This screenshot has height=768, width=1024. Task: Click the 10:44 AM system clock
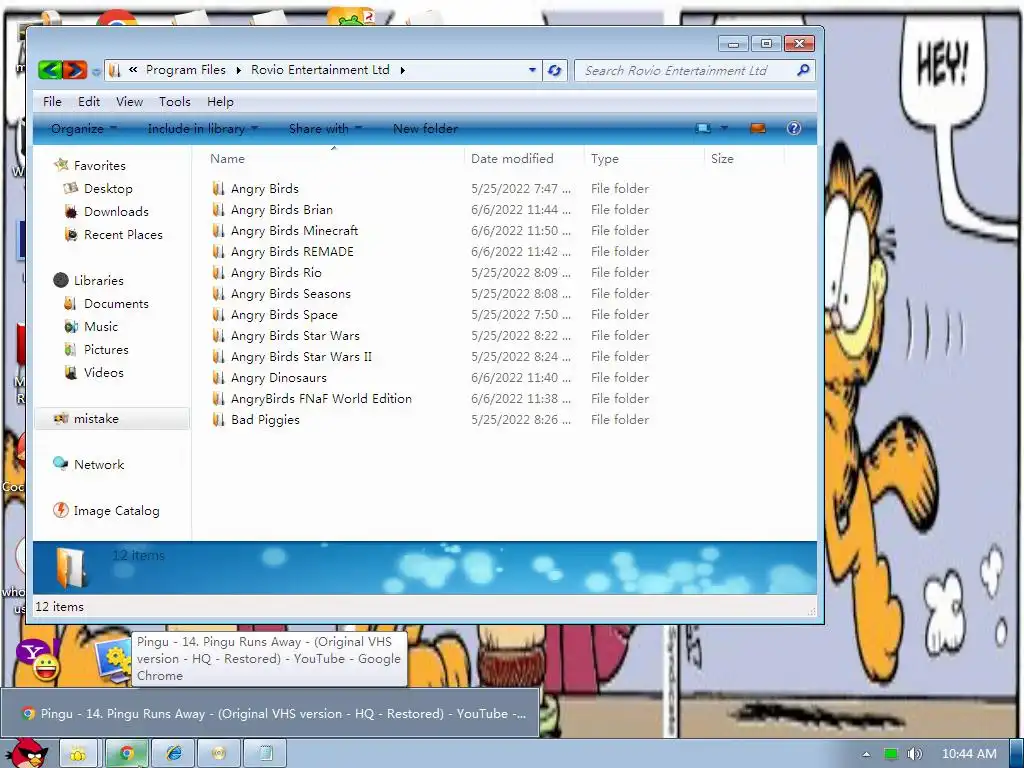point(969,754)
